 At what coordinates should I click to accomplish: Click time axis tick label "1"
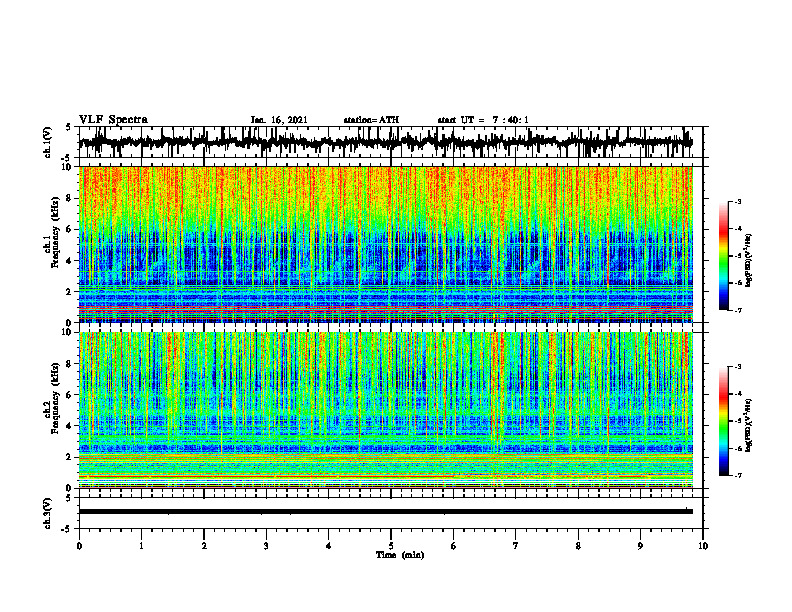[x=141, y=546]
